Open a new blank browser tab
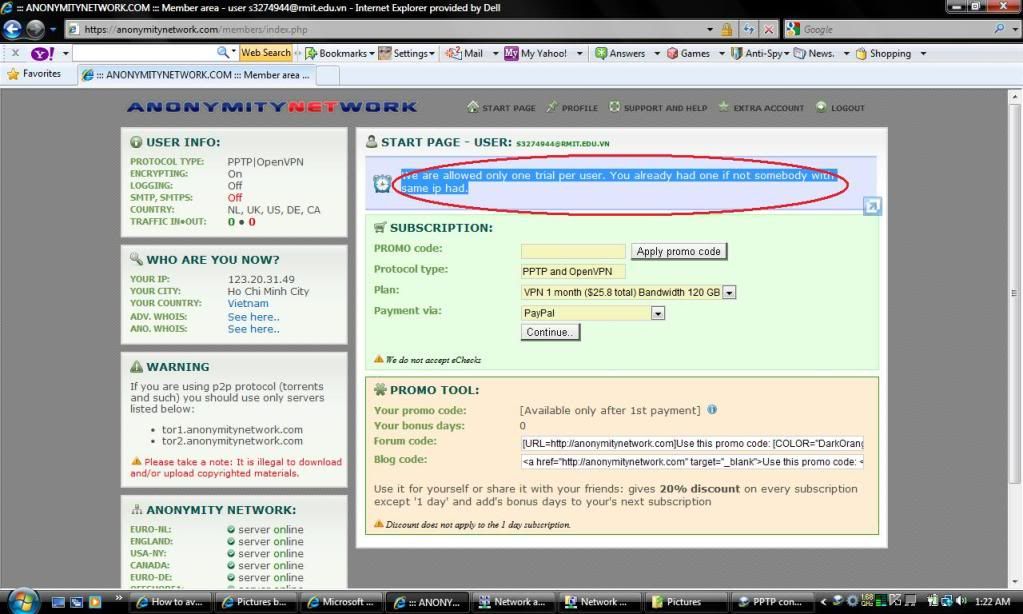The width and height of the screenshot is (1023, 614). pos(328,75)
